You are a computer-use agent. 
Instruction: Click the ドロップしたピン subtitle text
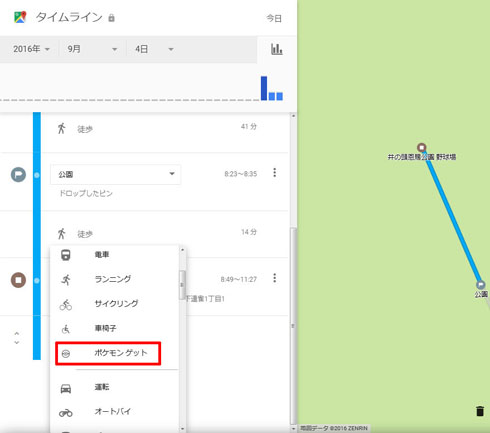(x=86, y=193)
